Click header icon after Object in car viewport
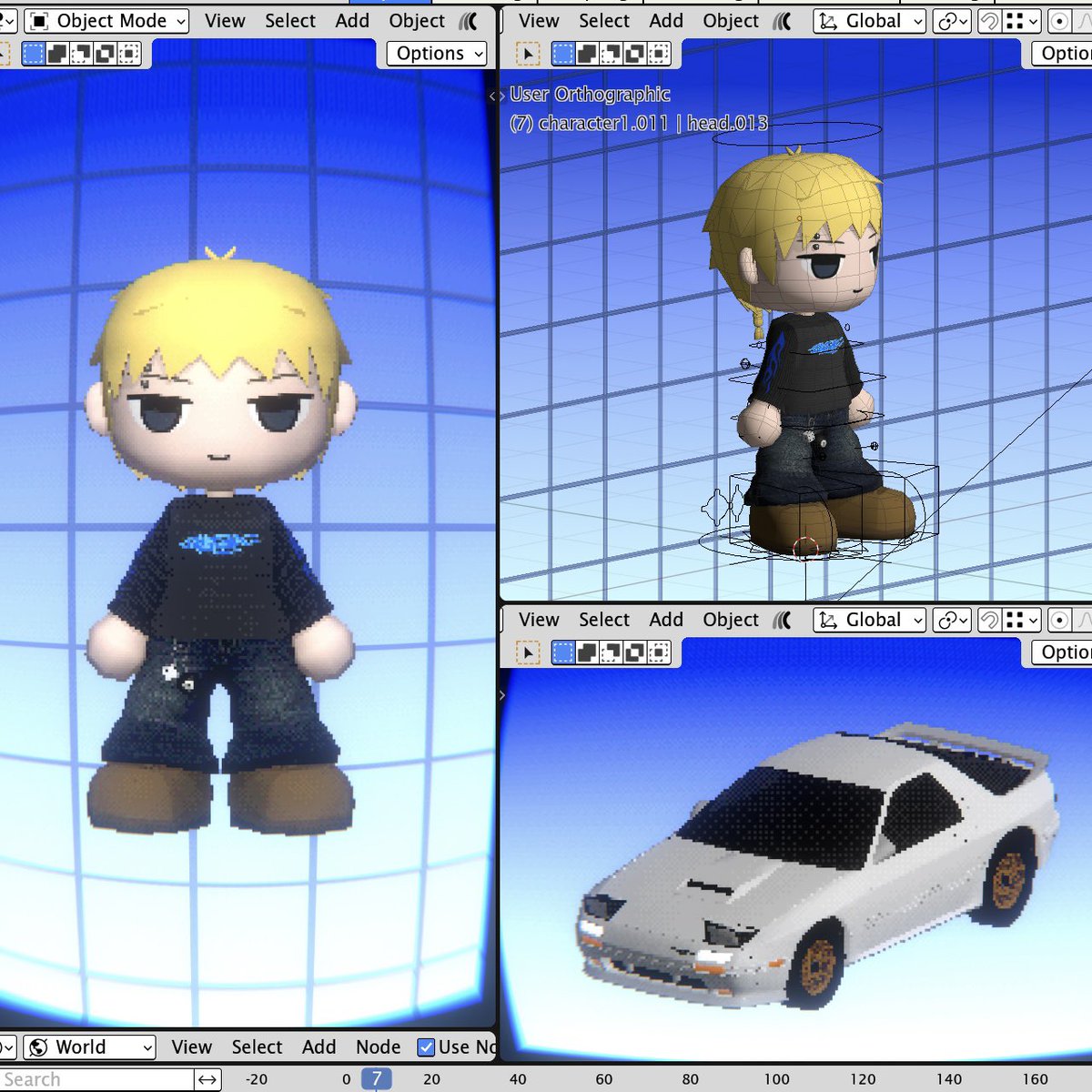Image resolution: width=1092 pixels, height=1092 pixels. click(782, 620)
